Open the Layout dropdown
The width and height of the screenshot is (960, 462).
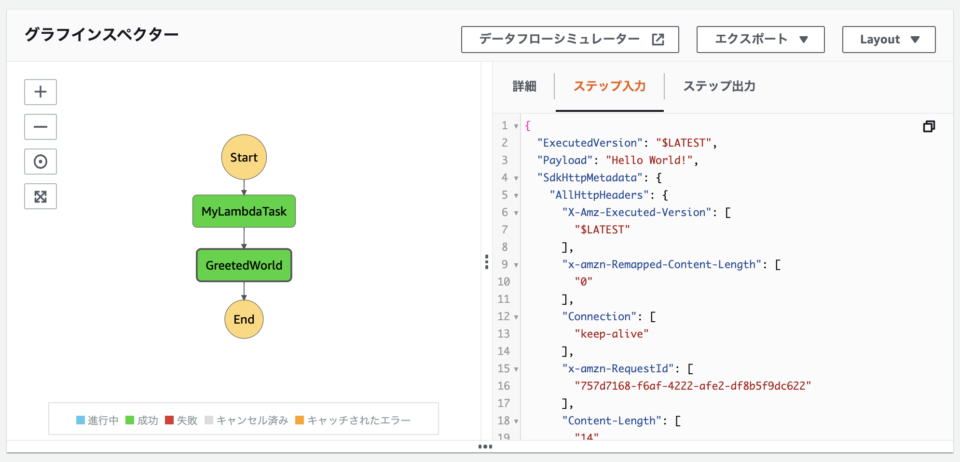point(889,40)
